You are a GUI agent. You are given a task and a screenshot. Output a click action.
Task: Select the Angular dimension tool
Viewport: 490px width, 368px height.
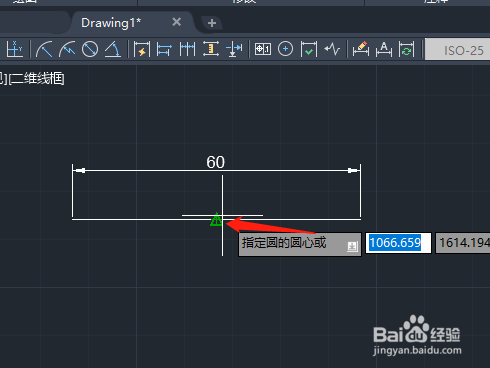pyautogui.click(x=113, y=49)
